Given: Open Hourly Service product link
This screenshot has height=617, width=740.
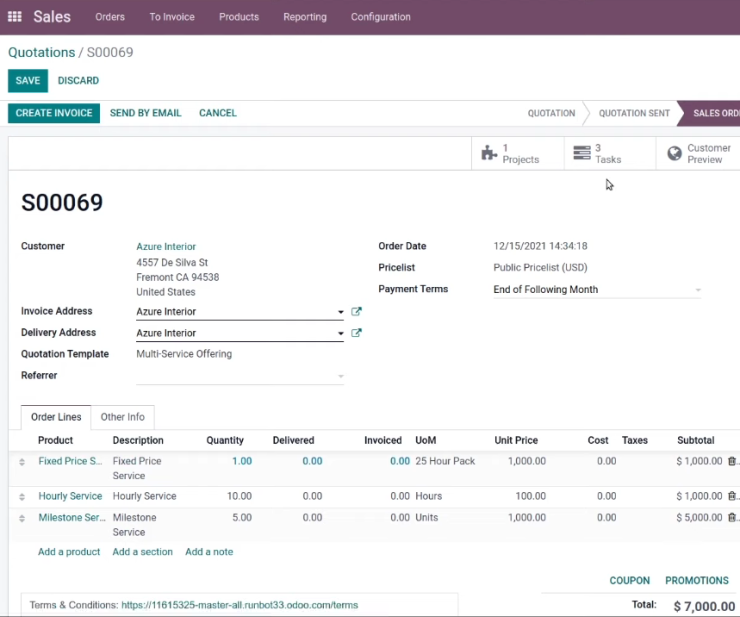Looking at the screenshot, I should tap(70, 496).
